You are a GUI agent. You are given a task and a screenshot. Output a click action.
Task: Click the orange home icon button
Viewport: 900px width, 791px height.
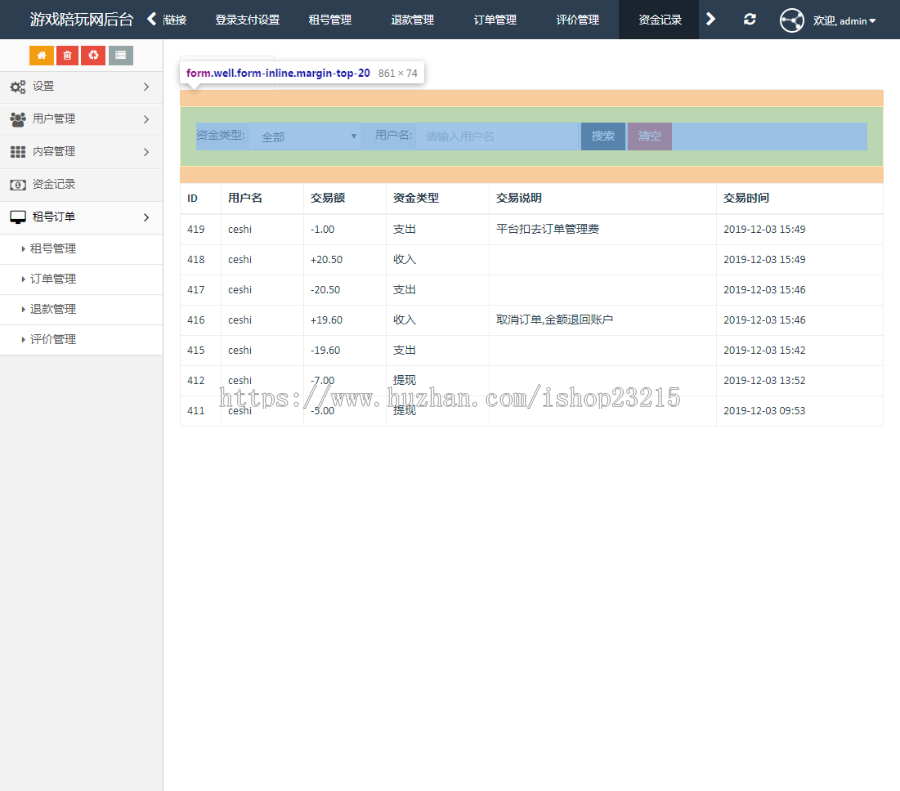[42, 55]
